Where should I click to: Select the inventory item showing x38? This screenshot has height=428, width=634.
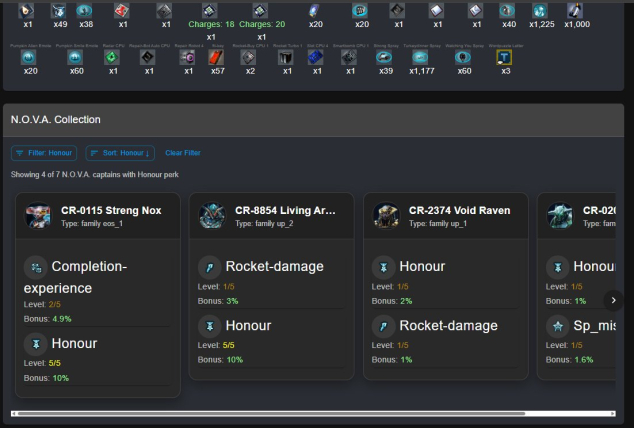pos(86,11)
